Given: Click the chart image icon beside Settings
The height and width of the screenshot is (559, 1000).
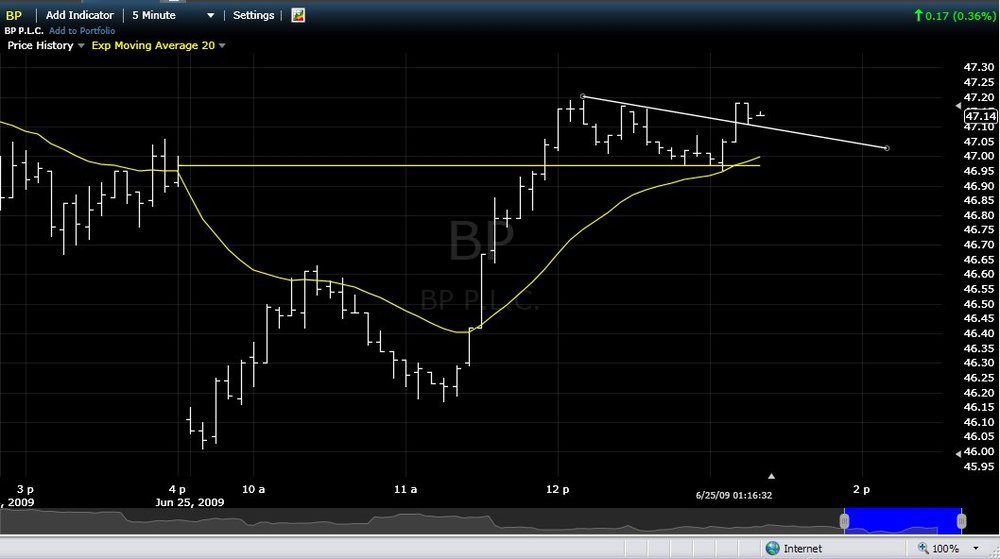Looking at the screenshot, I should 298,15.
